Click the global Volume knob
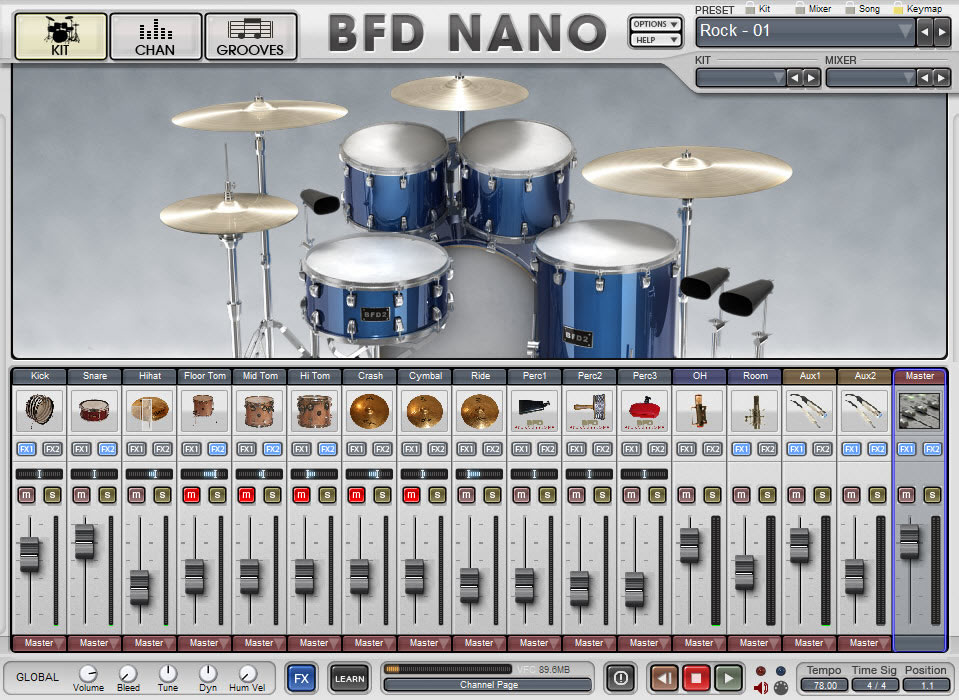The height and width of the screenshot is (700, 959). coord(88,674)
